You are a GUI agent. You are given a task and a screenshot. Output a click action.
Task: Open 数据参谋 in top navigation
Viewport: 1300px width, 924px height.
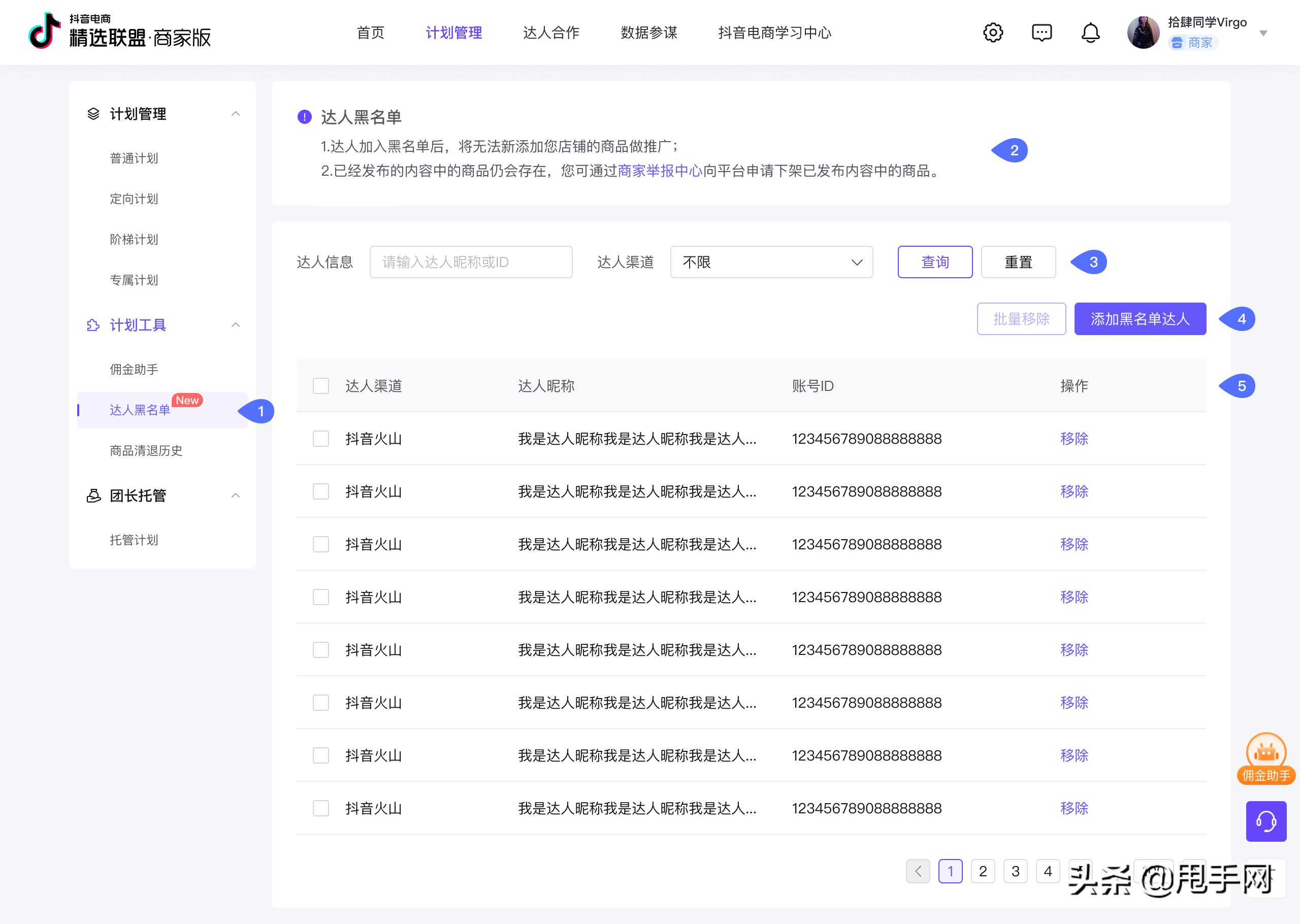648,32
